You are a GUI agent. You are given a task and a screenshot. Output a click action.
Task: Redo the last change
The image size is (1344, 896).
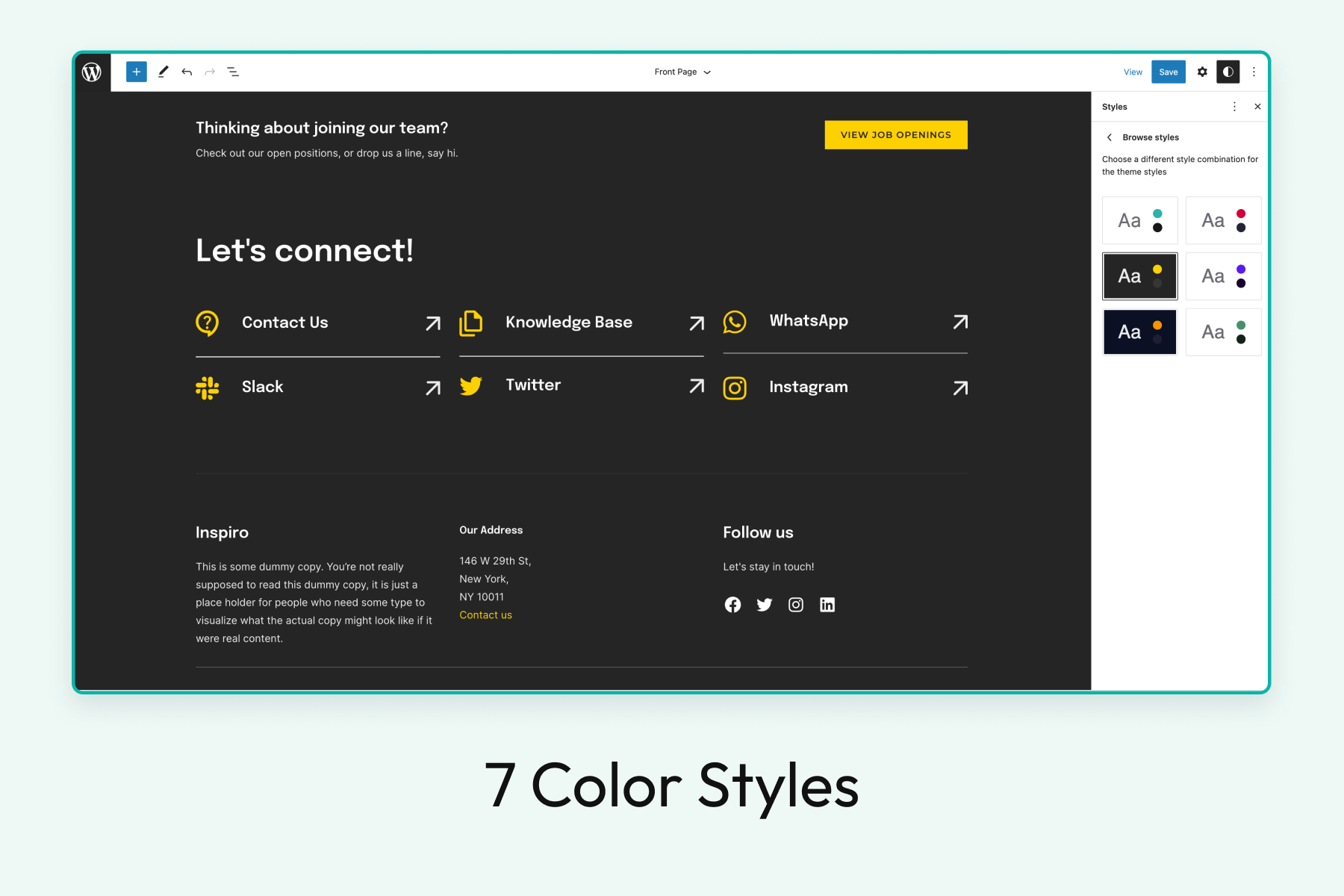210,72
